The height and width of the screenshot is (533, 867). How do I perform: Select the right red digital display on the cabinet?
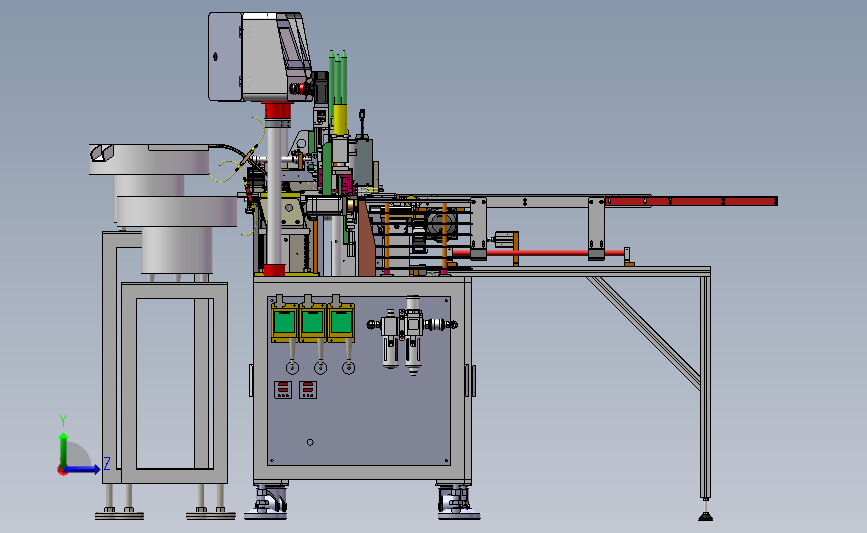coord(308,390)
